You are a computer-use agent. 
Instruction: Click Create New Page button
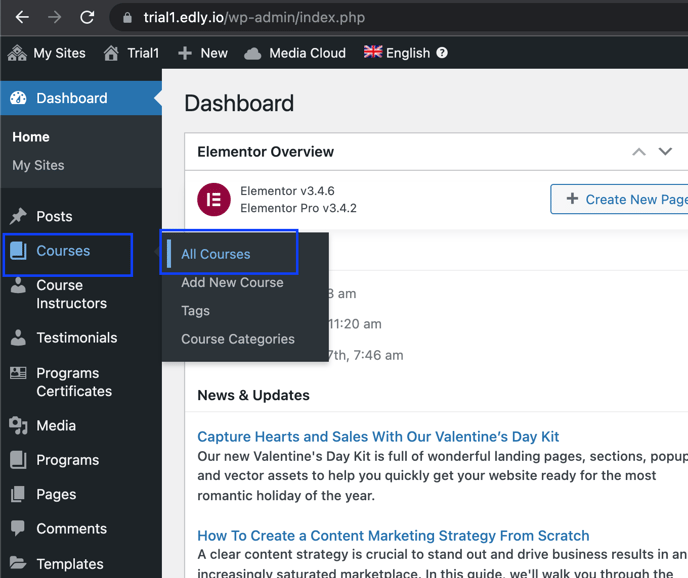621,199
